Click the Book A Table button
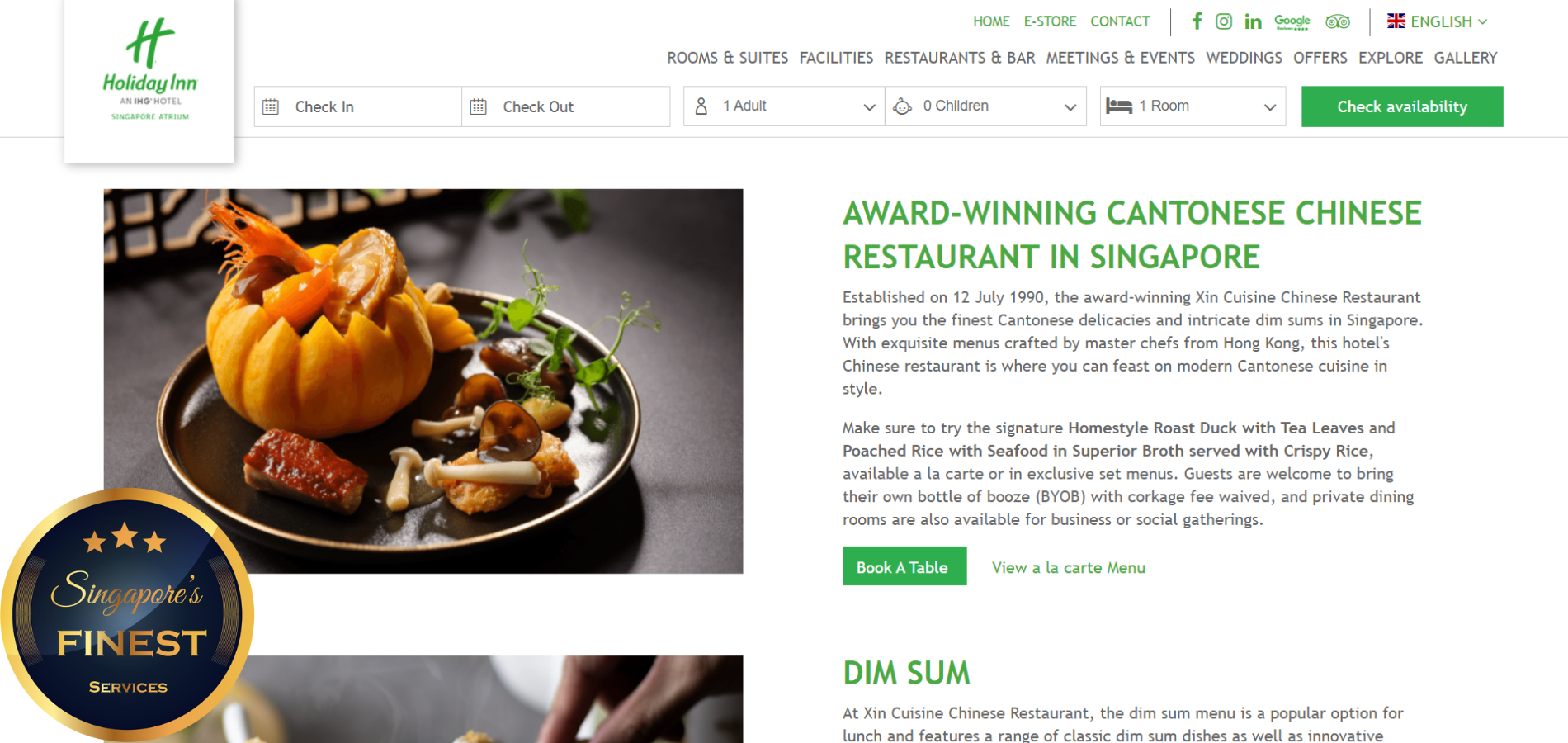Screen dimensions: 1568x743 click(x=904, y=566)
